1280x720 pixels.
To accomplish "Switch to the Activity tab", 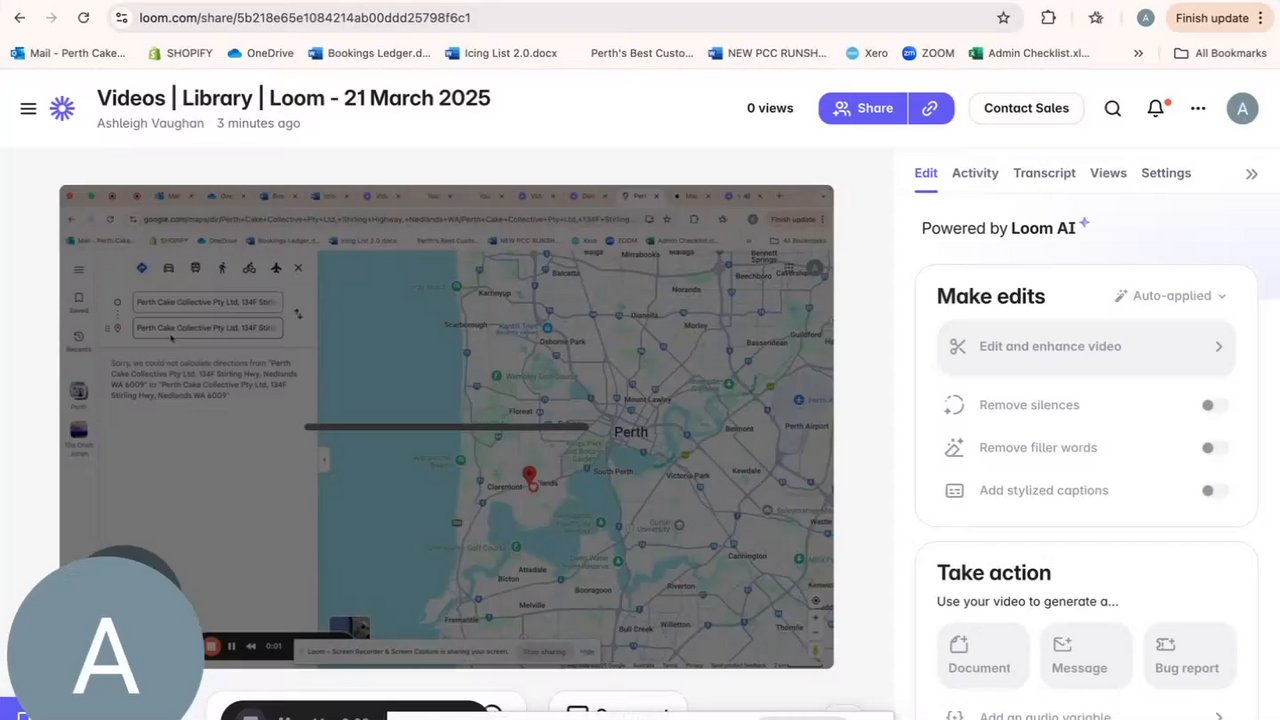I will 975,173.
